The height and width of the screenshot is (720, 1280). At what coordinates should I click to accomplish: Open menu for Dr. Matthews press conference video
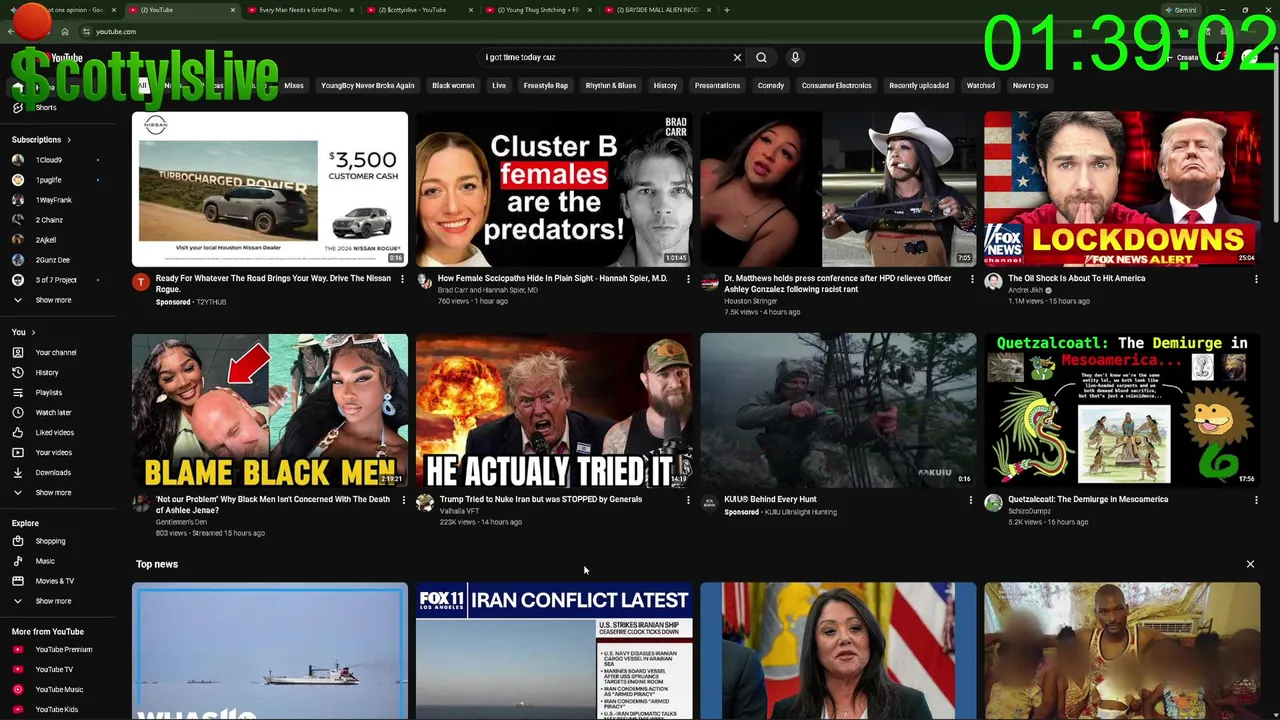971,279
